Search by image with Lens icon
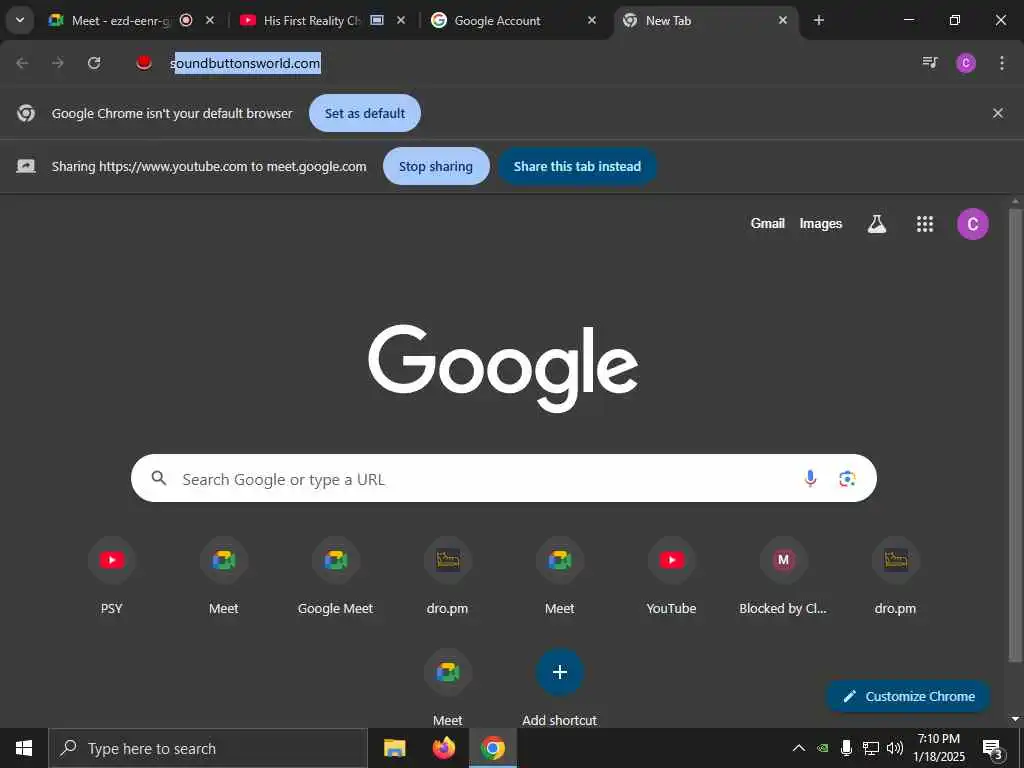The image size is (1024, 768). coord(847,478)
